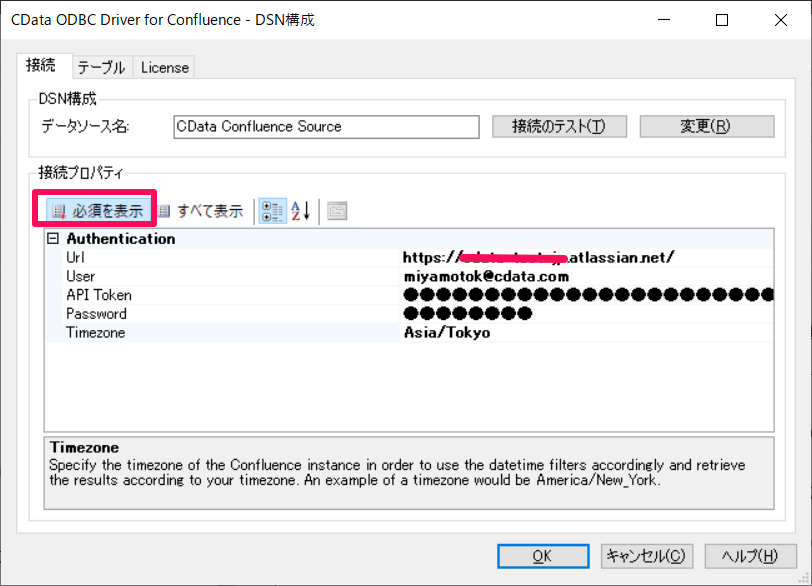Maximize the DSN configuration window
The width and height of the screenshot is (812, 586).
coord(722,20)
